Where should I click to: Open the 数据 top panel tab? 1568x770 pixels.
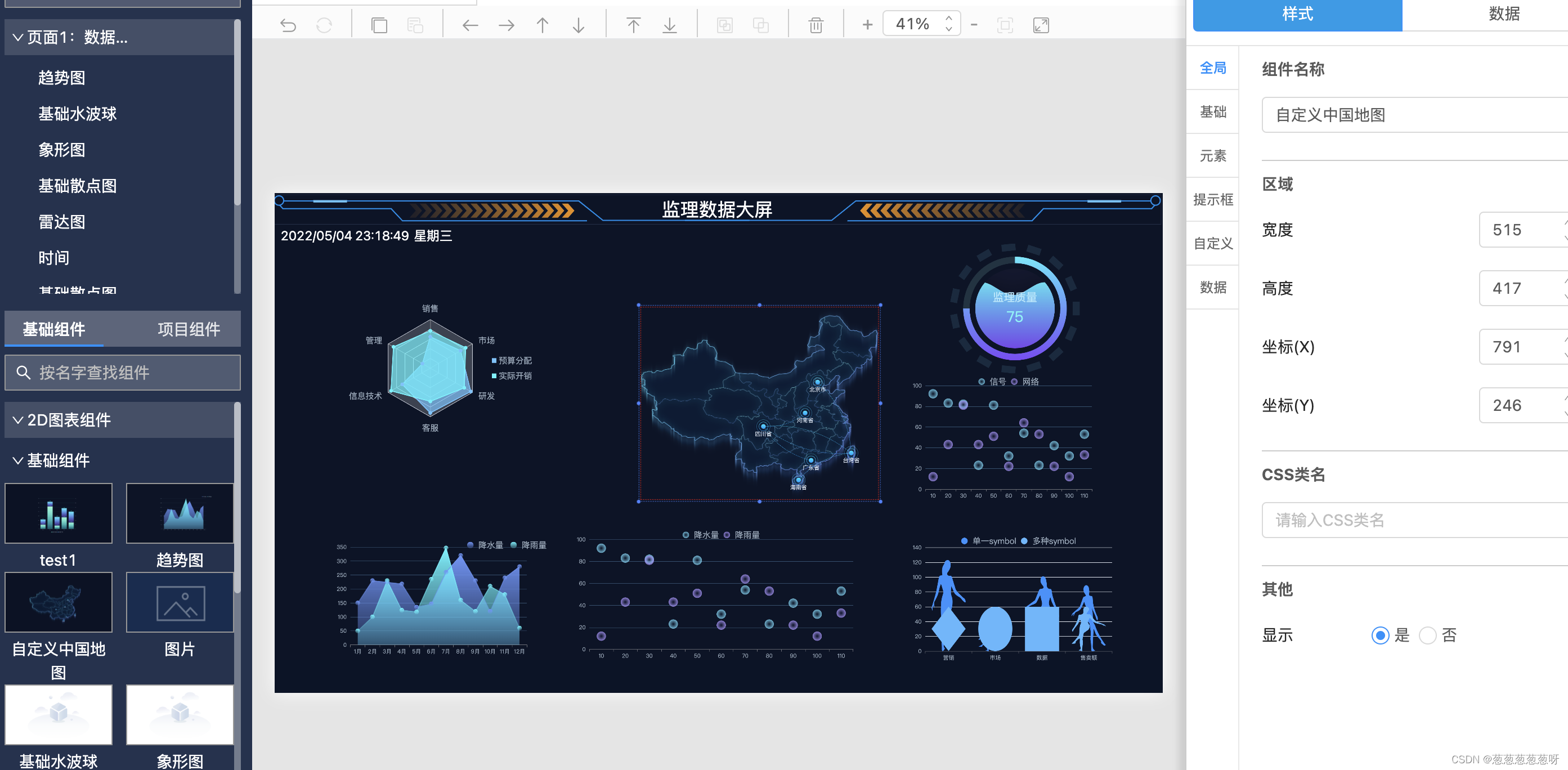click(1503, 14)
